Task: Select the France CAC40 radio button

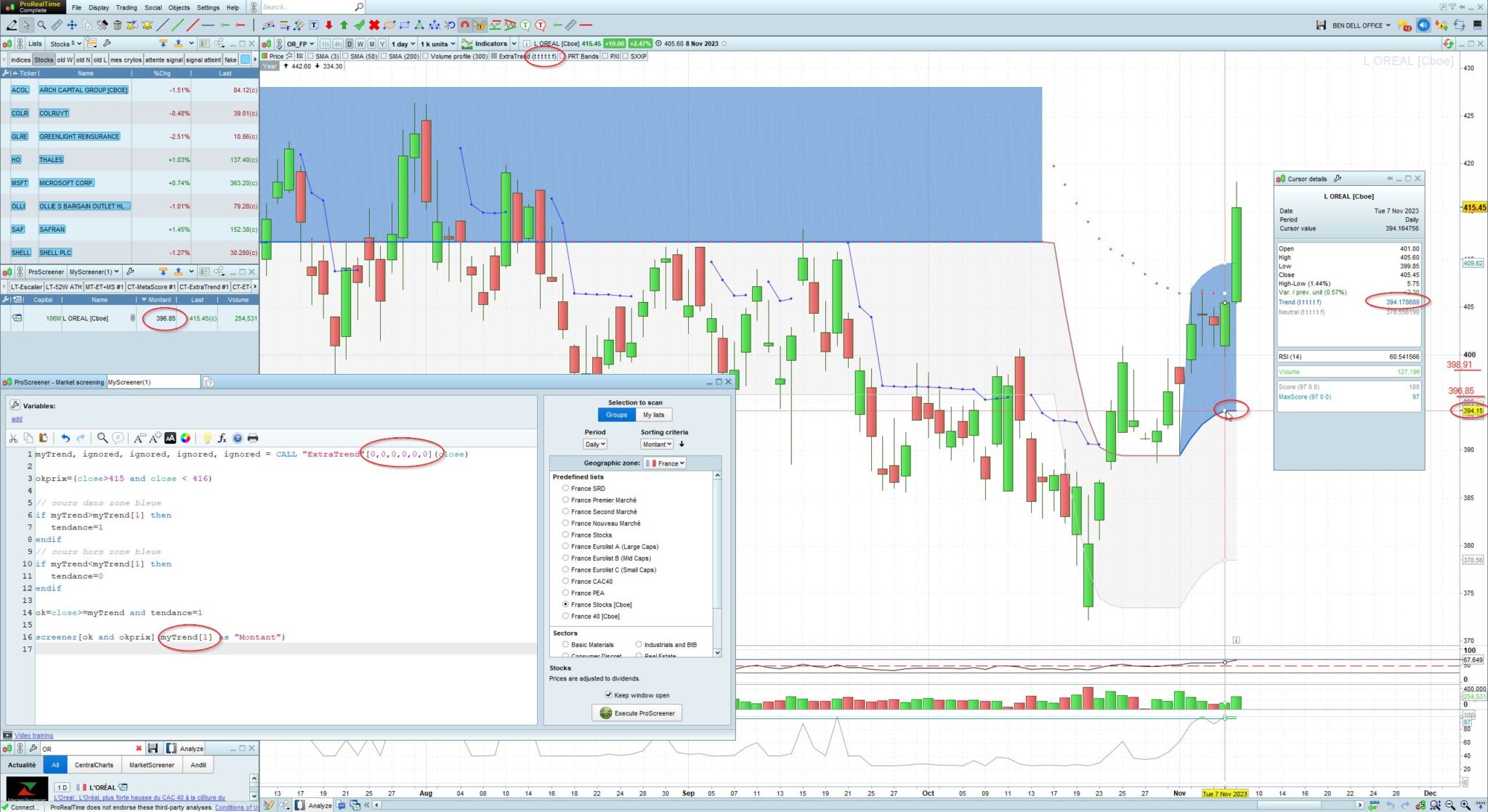Action: pos(565,581)
